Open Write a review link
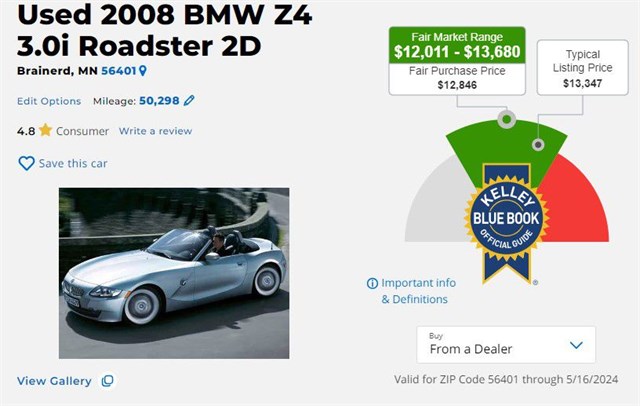The image size is (640, 406). point(155,131)
